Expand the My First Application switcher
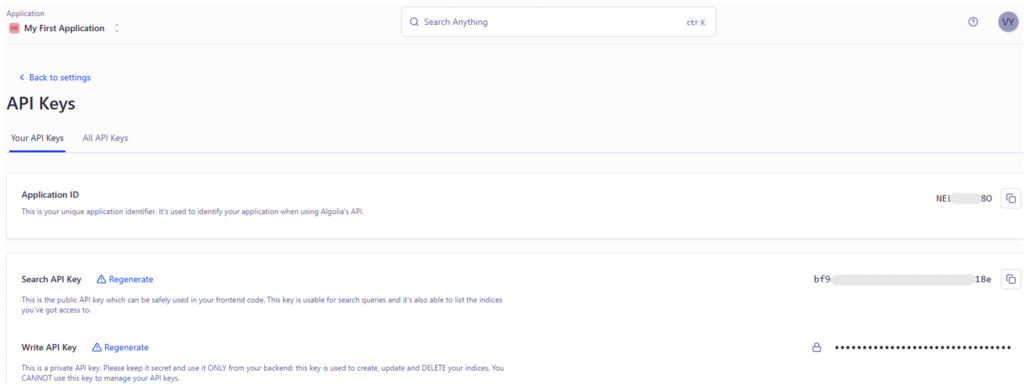Screen dimensions: 1024x384 point(117,28)
